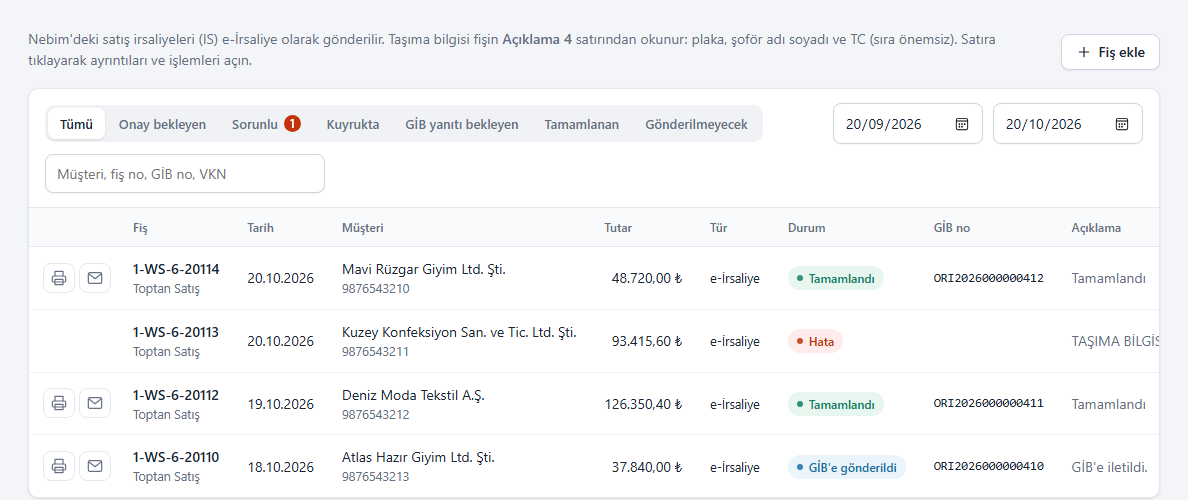Click the Hata status badge
This screenshot has height=500, width=1188.
pos(815,342)
